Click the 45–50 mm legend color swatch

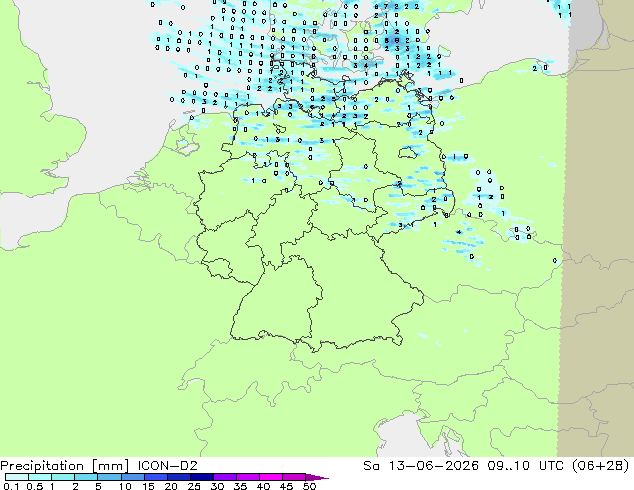pos(294,477)
